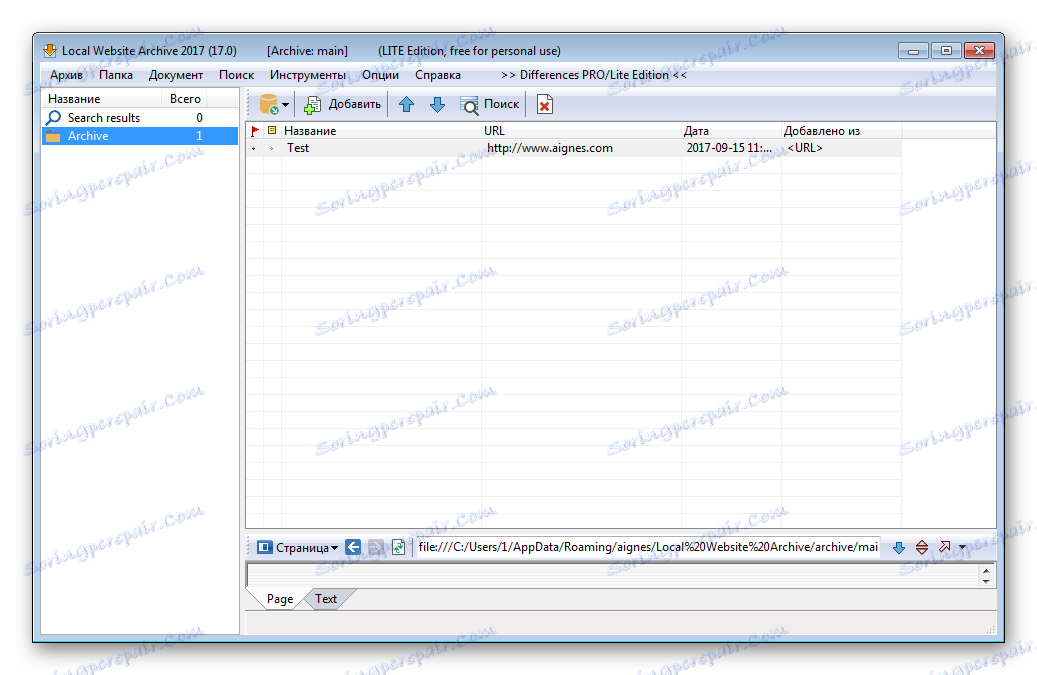Viewport: 1037px width, 675px height.
Task: Sort by the yellow note column header
Action: coord(272,131)
